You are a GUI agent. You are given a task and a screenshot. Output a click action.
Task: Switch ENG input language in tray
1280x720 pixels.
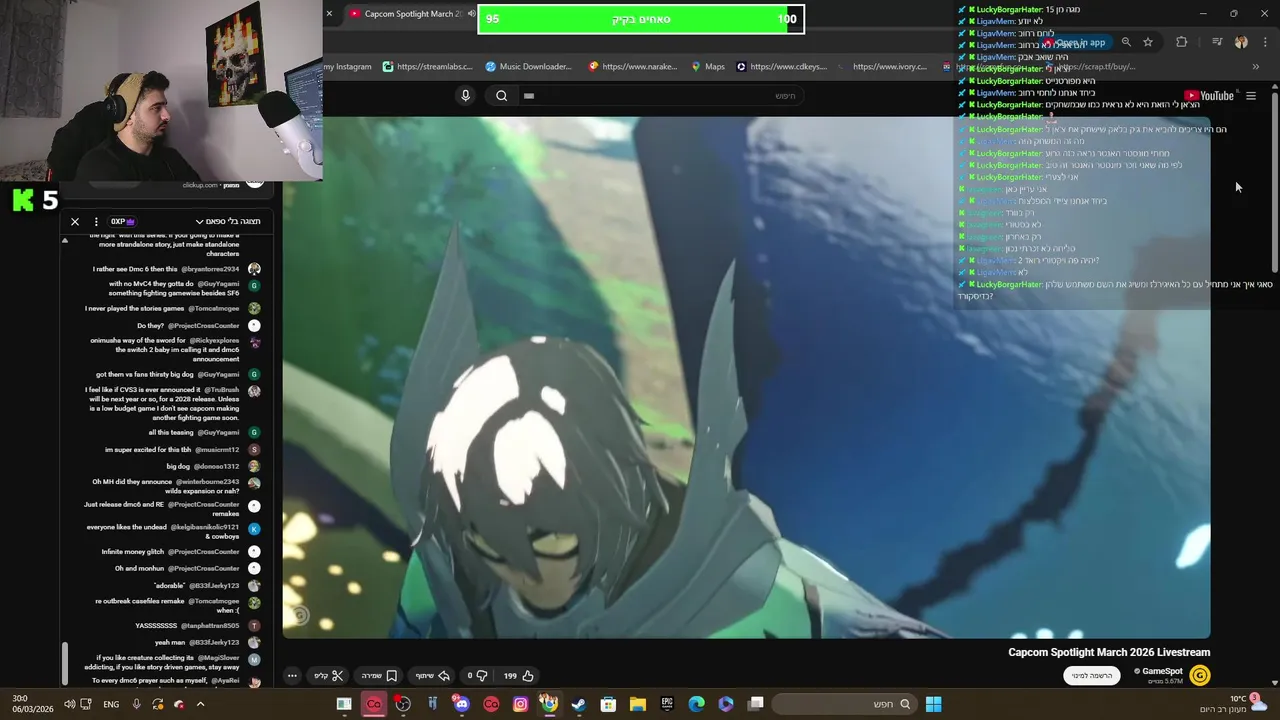coord(111,704)
